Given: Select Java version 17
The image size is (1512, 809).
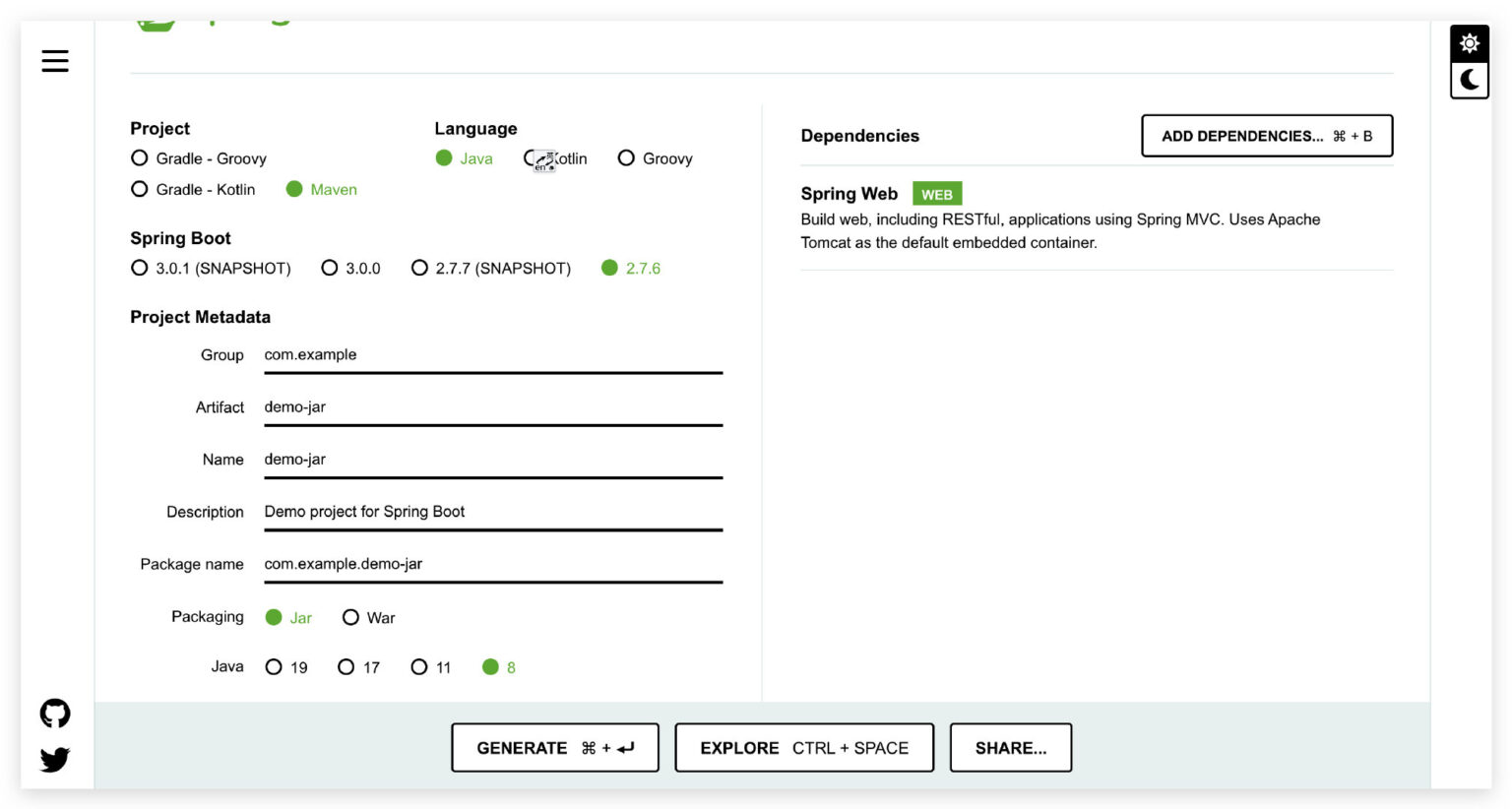Looking at the screenshot, I should pos(346,666).
